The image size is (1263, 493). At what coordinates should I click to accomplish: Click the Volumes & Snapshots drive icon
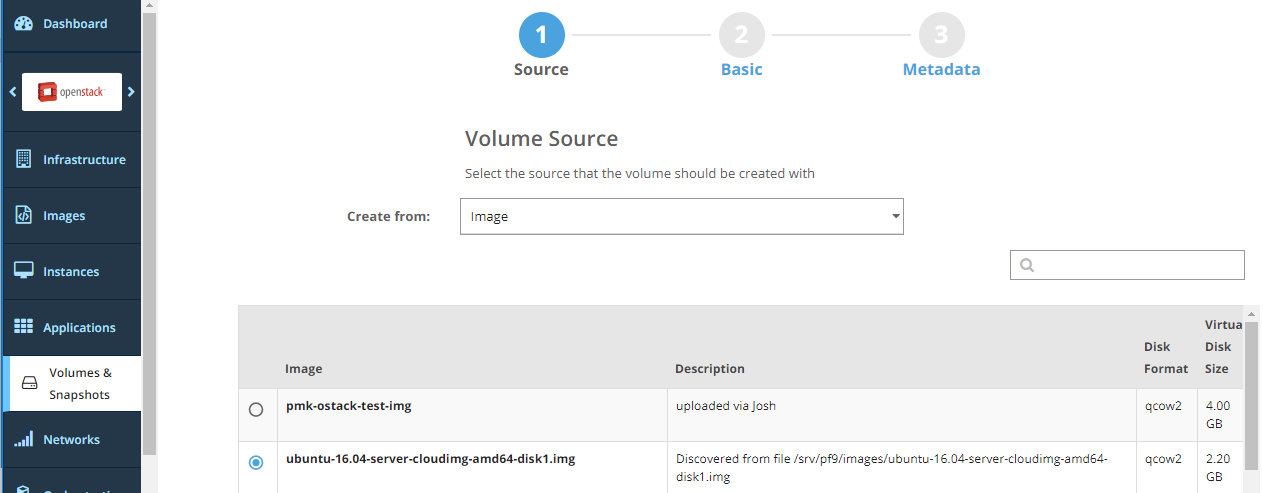click(29, 384)
